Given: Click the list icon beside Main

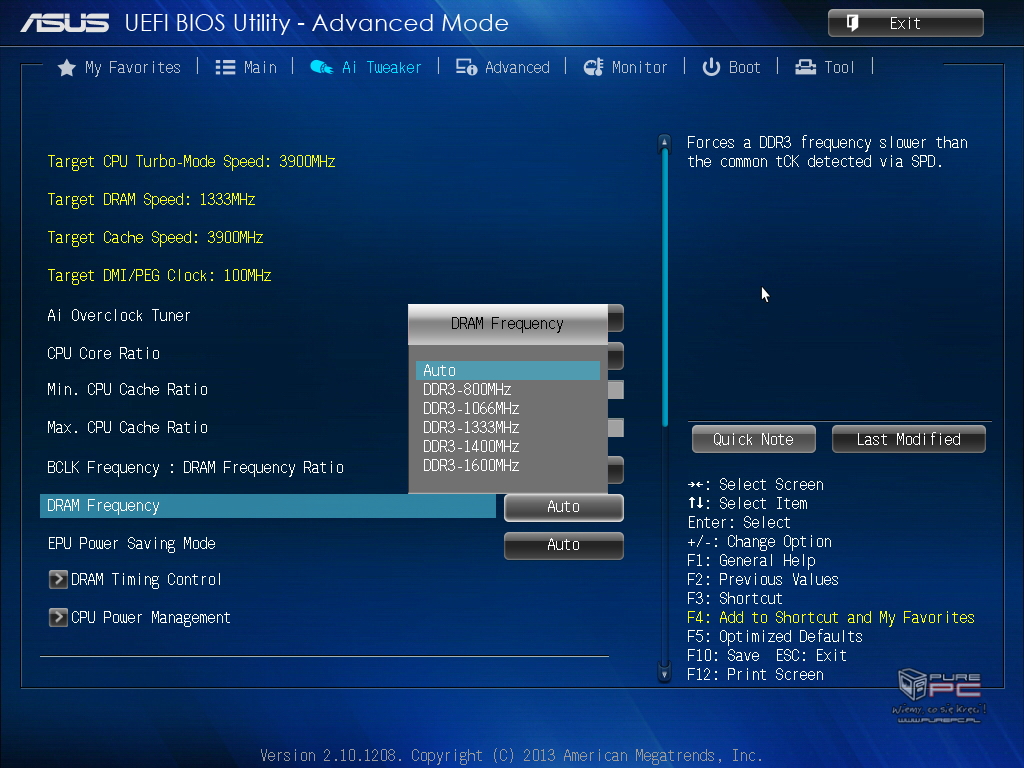Looking at the screenshot, I should pos(225,68).
